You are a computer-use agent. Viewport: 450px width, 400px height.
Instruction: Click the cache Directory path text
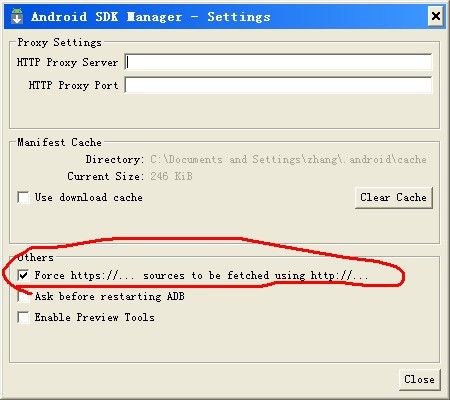(288, 160)
